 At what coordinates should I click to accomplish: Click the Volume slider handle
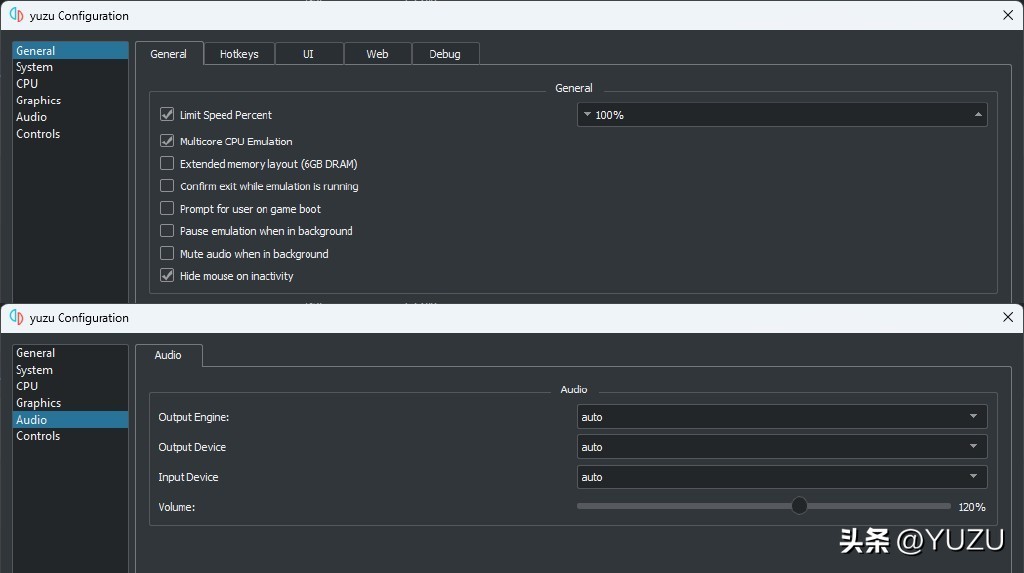(799, 506)
